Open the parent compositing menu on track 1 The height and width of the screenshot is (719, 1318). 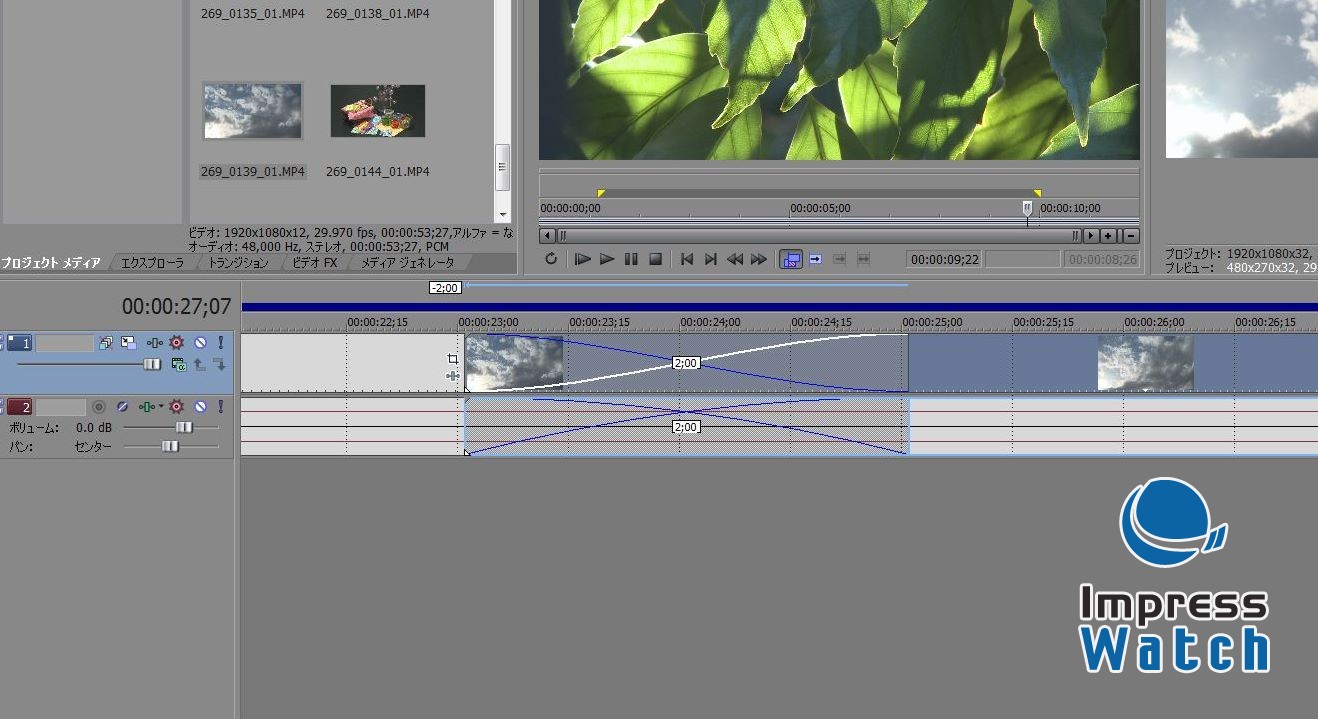click(x=128, y=342)
